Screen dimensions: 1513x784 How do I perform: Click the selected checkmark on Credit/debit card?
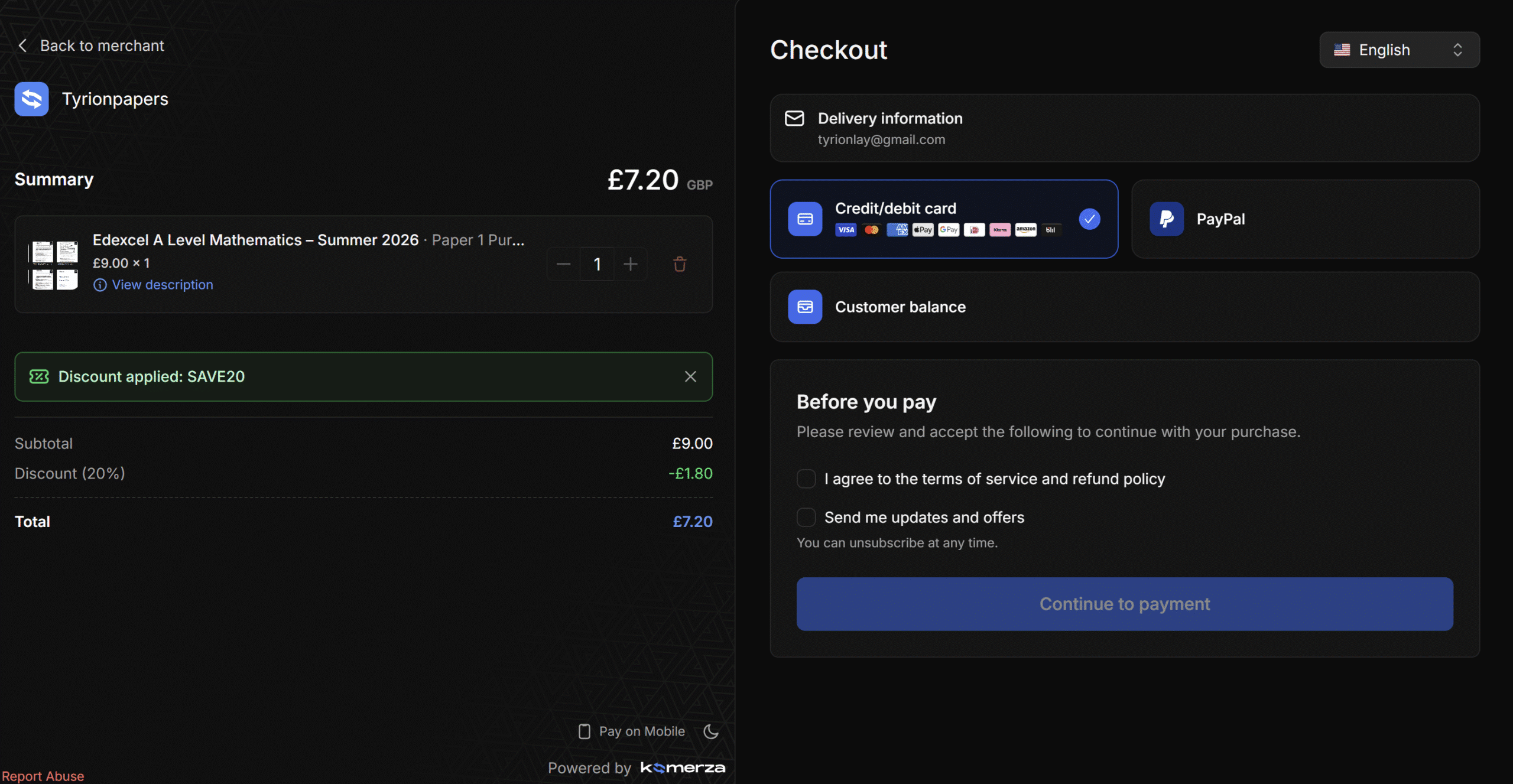[x=1089, y=219]
